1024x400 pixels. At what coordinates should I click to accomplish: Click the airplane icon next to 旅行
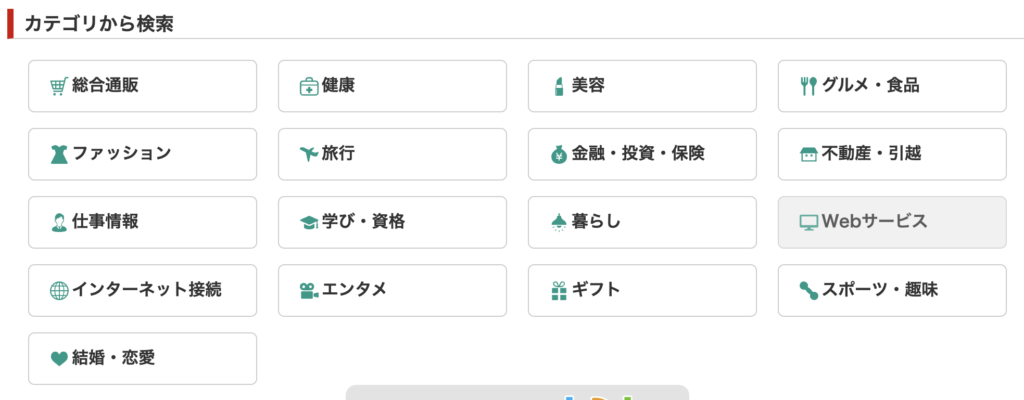(x=309, y=155)
